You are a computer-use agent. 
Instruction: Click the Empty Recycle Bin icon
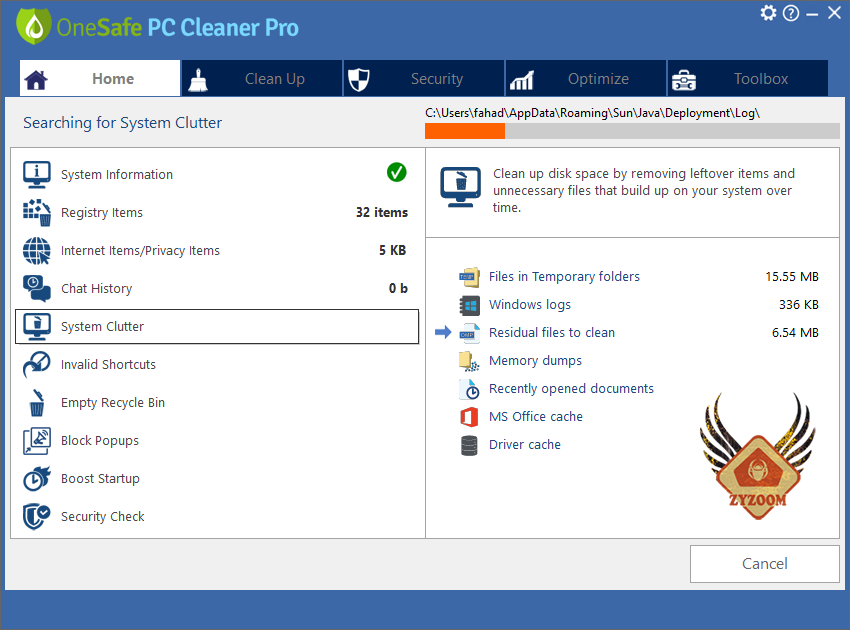pos(37,402)
